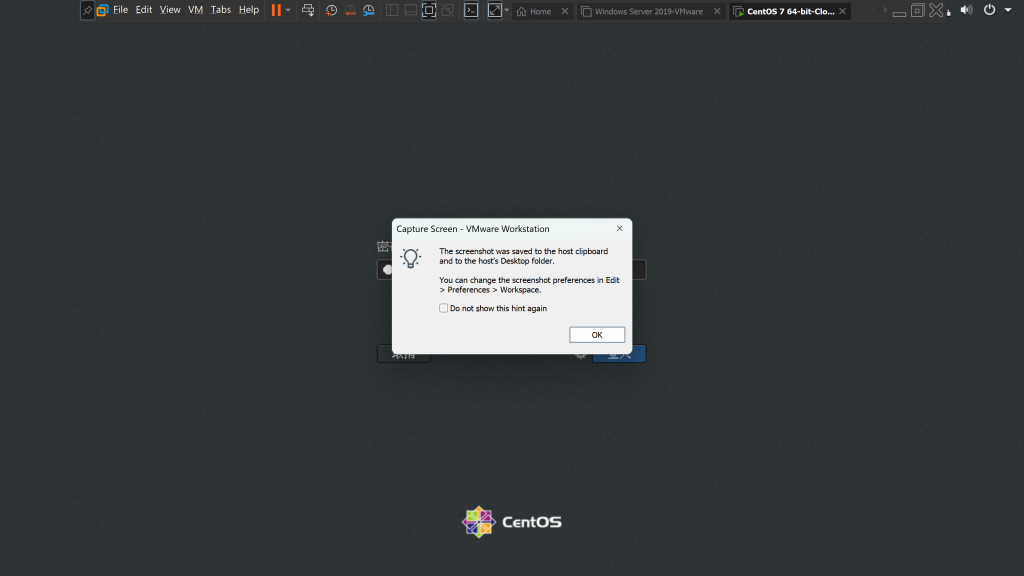The image size is (1024, 576).
Task: Expand the stretch guest dropdown arrow
Action: pyautogui.click(x=507, y=10)
